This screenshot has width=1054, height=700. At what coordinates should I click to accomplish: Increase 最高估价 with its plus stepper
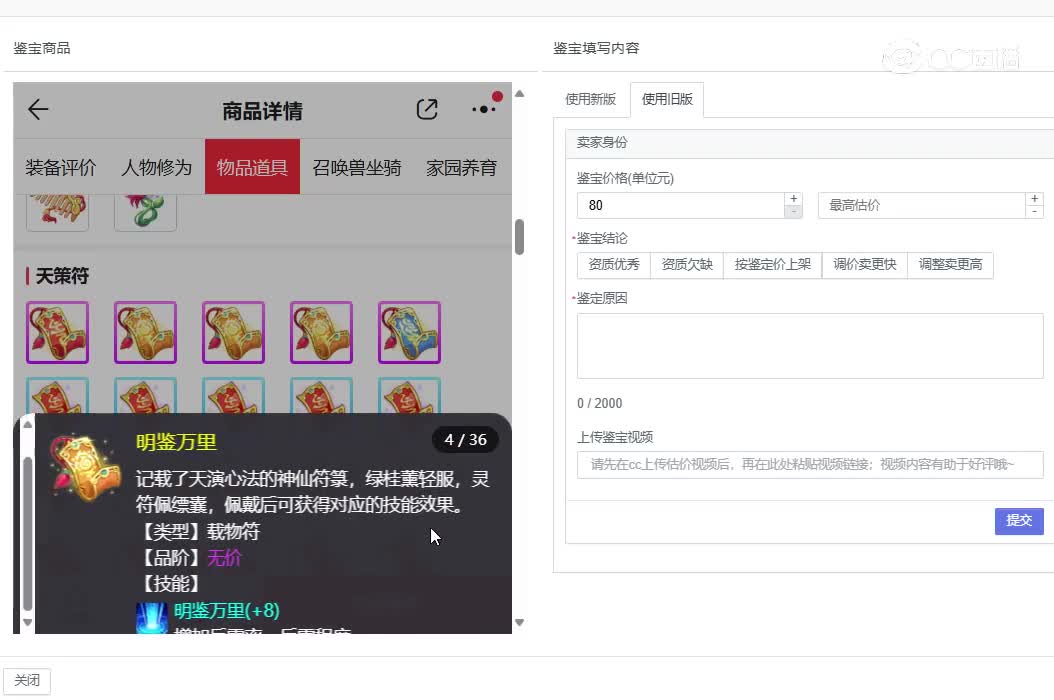tap(1035, 199)
